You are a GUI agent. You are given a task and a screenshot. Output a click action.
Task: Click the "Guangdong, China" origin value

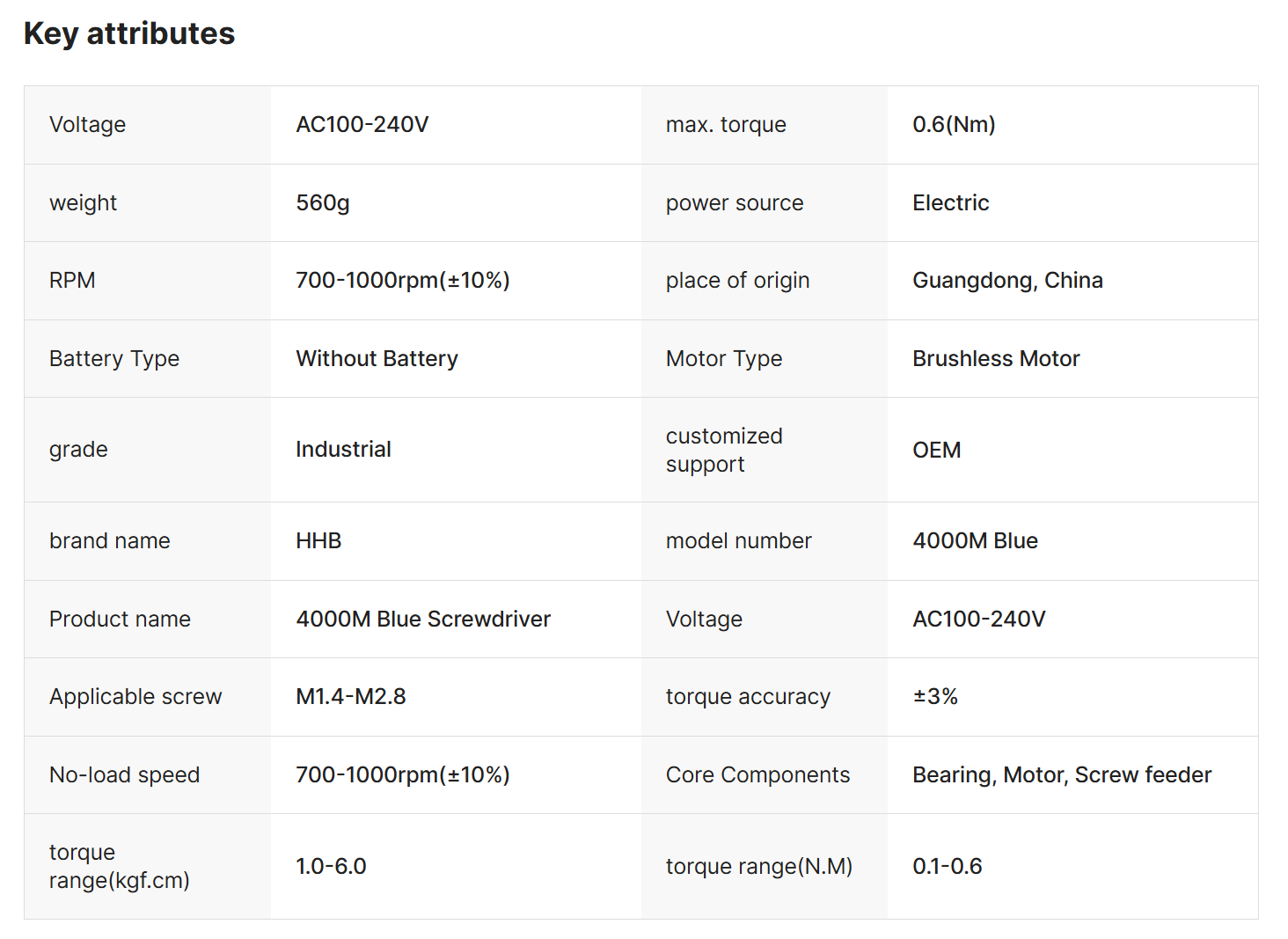pyautogui.click(x=1007, y=281)
